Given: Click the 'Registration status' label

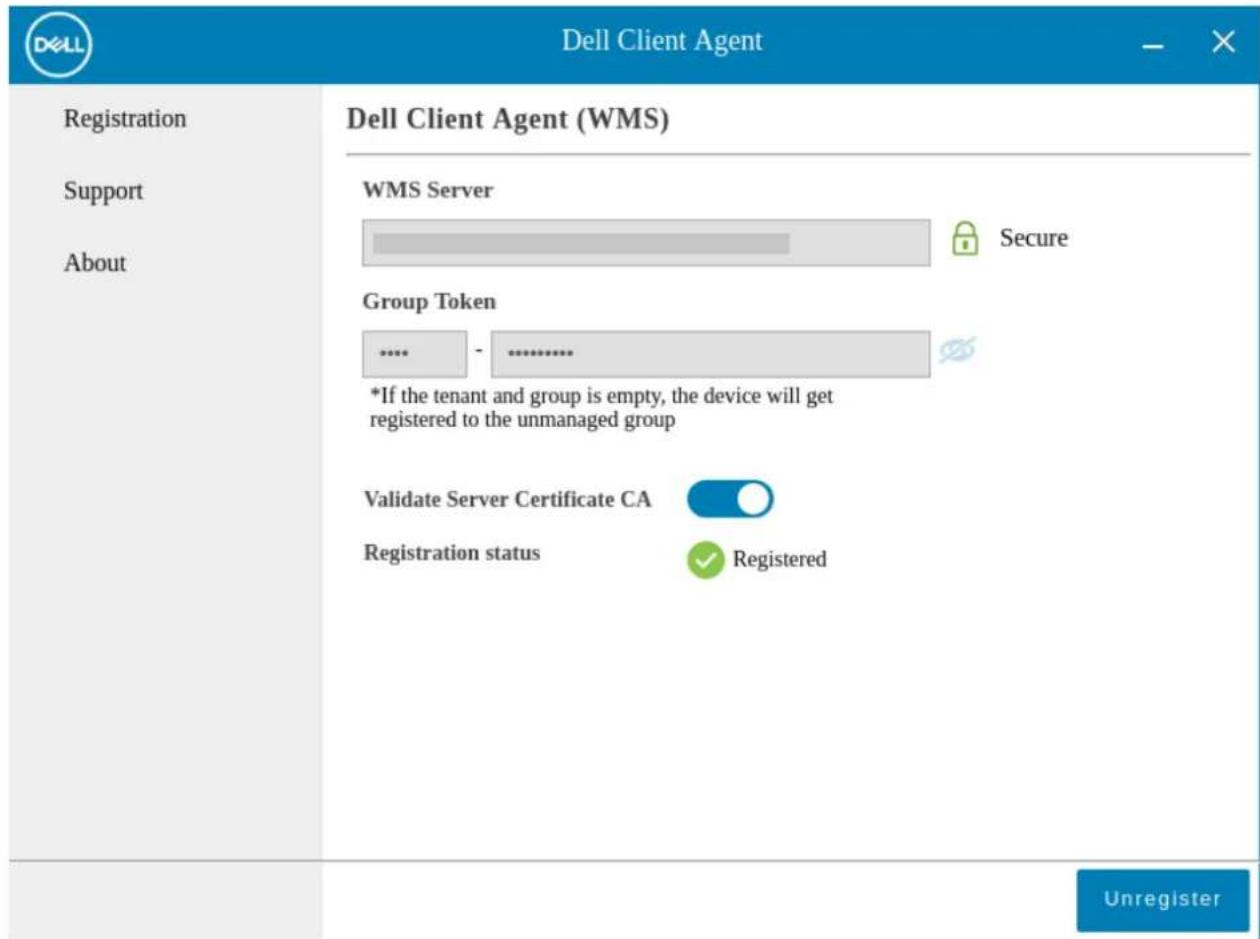Looking at the screenshot, I should click(452, 553).
